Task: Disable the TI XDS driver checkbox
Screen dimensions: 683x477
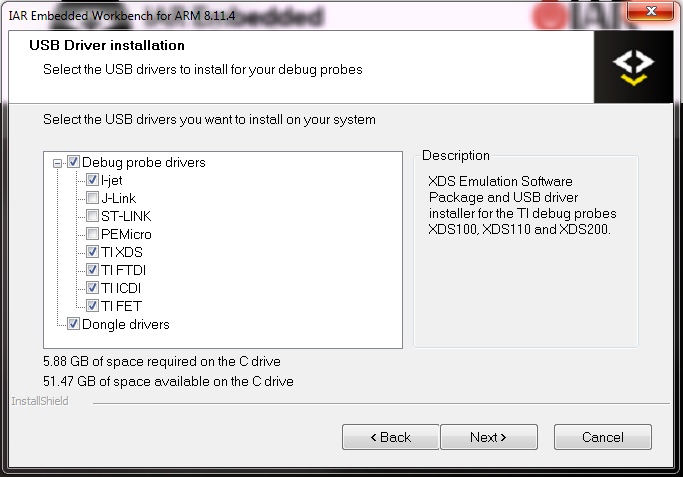Action: [x=92, y=252]
